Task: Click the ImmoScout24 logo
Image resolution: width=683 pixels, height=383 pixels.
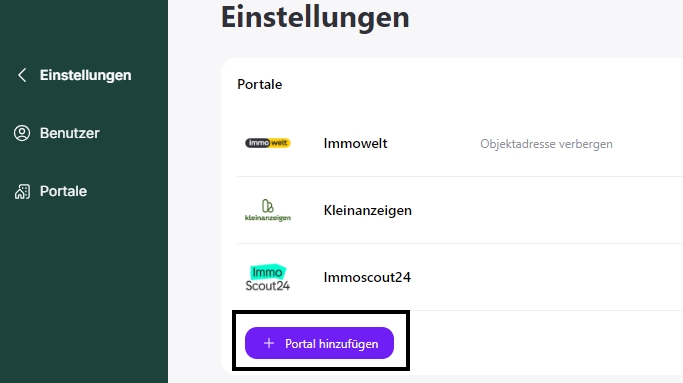Action: (x=267, y=278)
